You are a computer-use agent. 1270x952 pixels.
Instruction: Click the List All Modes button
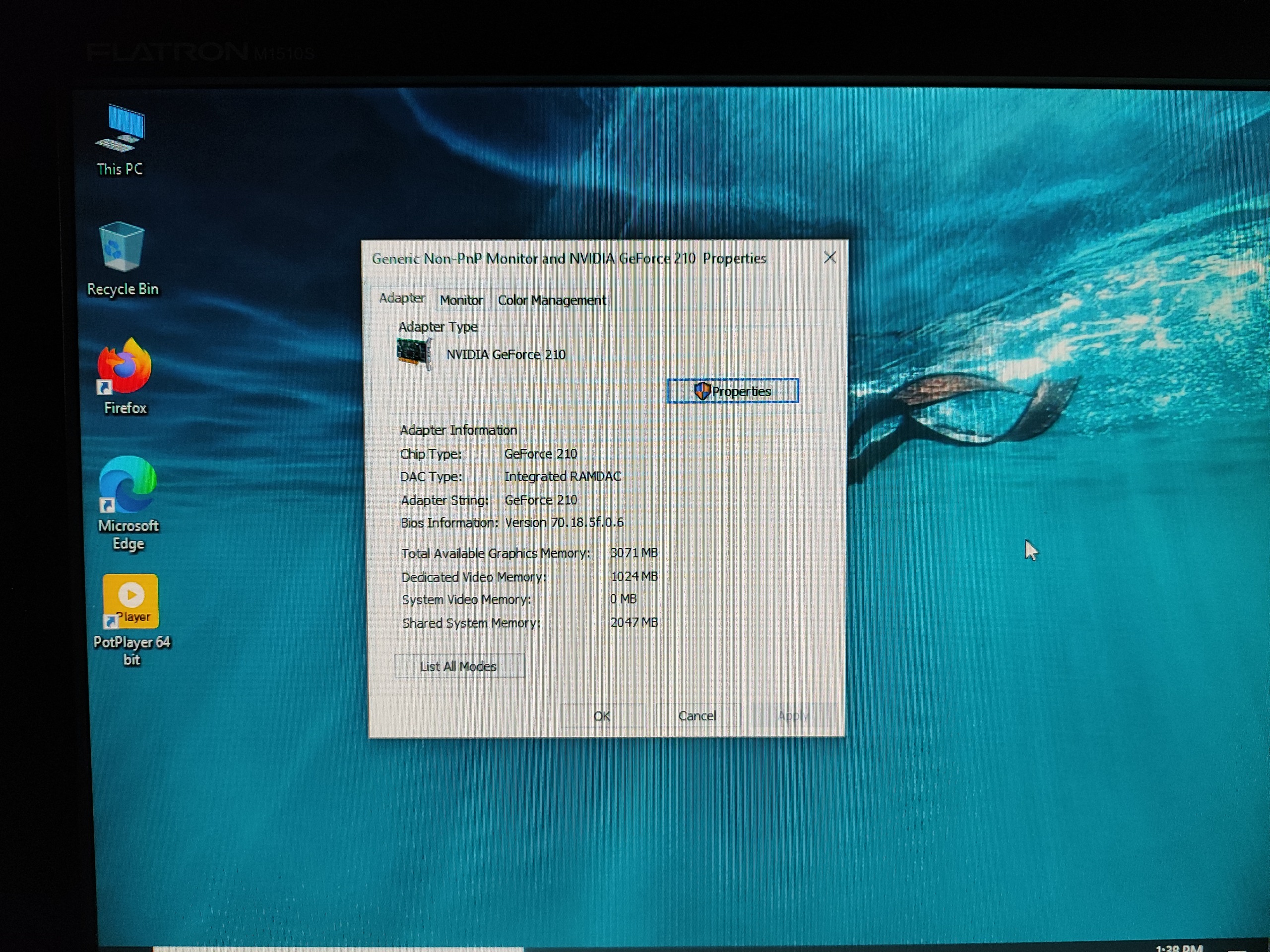459,665
